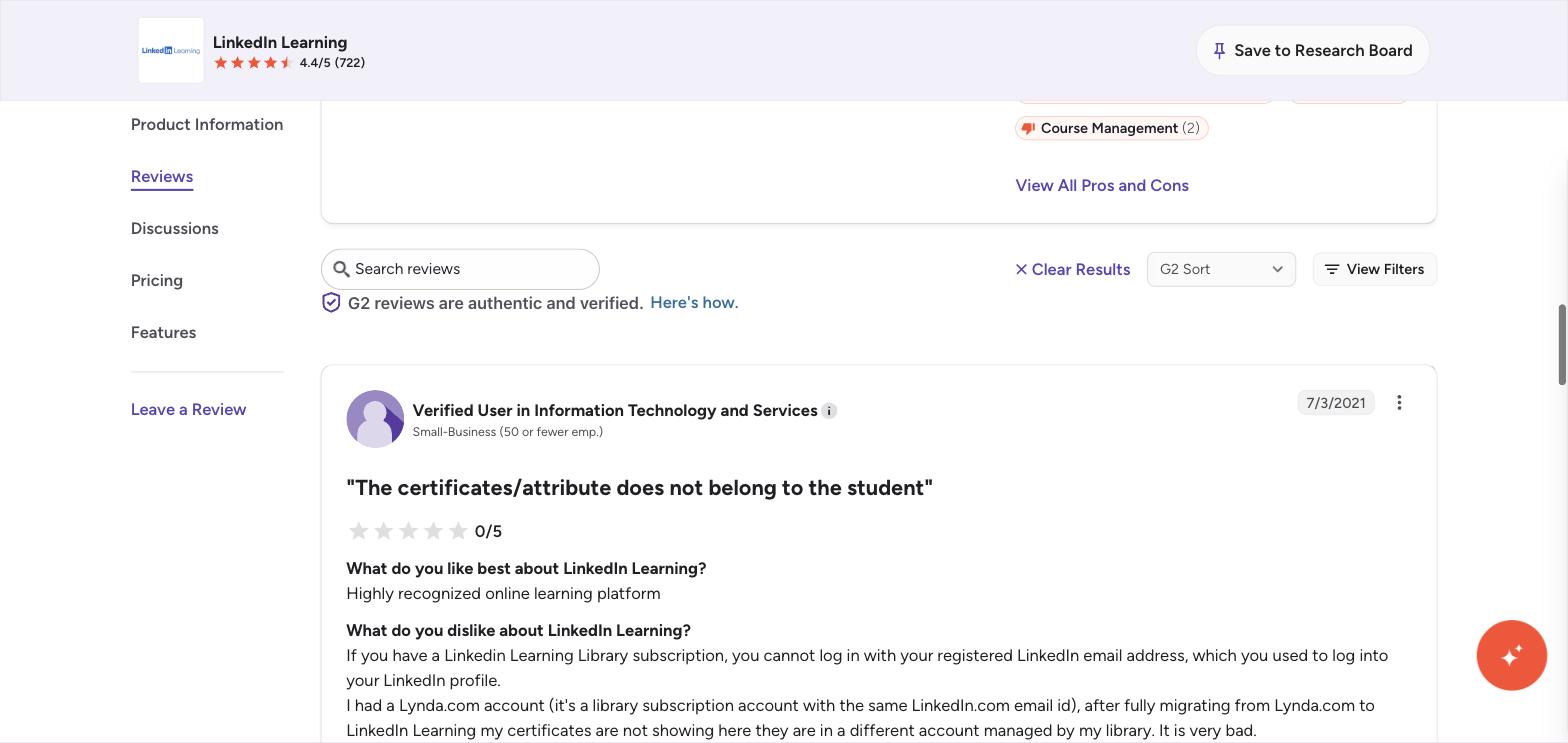Click 'Highly recognized online learning platform' text

[x=503, y=593]
